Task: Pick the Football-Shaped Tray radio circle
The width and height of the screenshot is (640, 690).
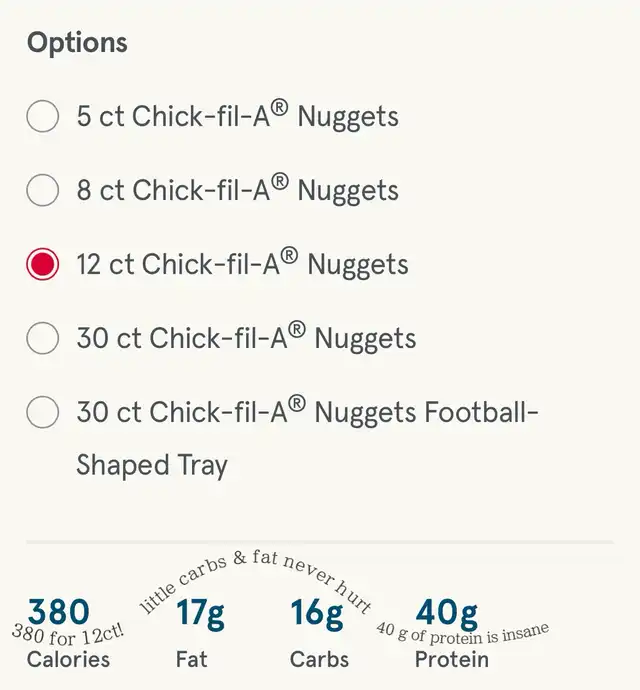Action: pos(42,412)
